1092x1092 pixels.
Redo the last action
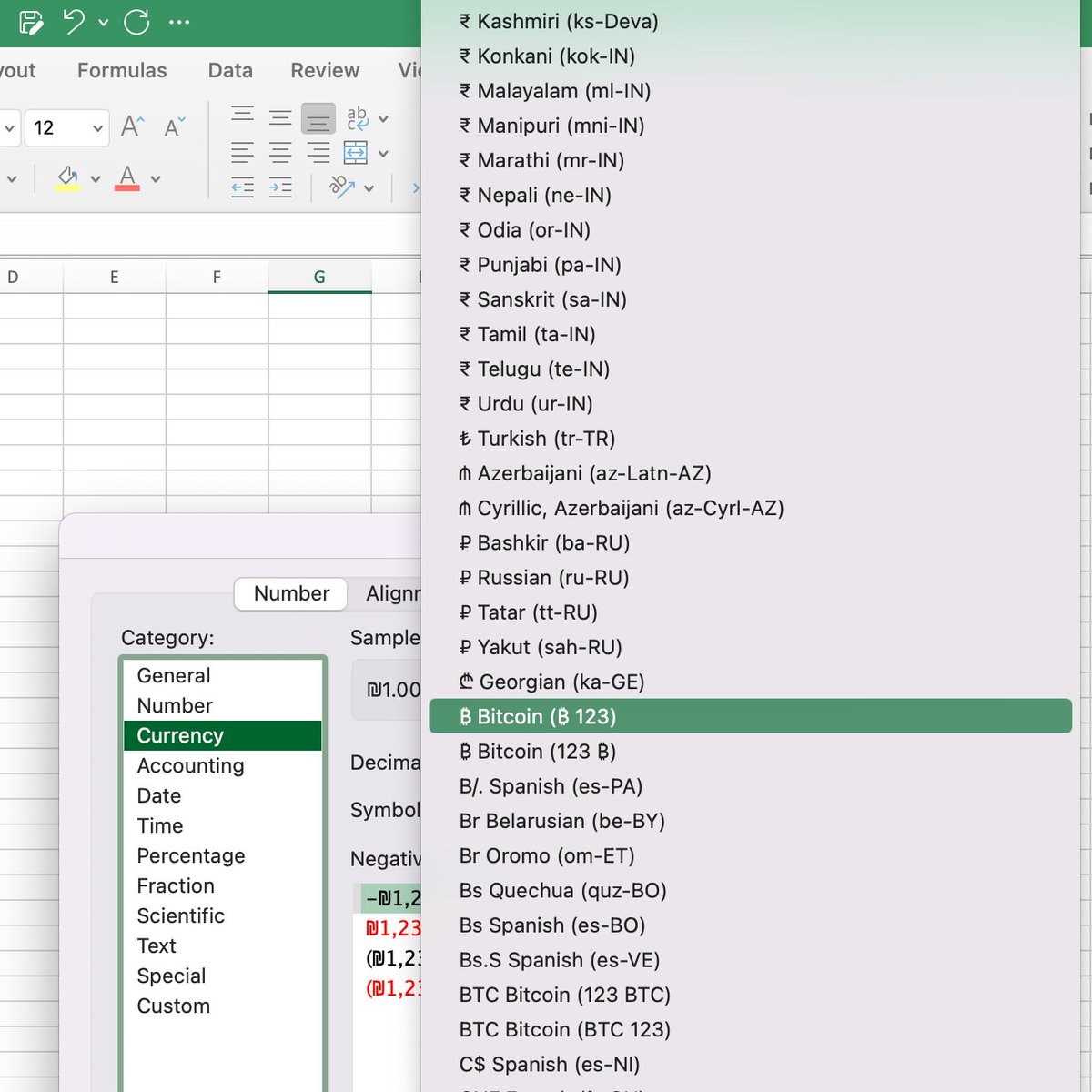pos(135,24)
